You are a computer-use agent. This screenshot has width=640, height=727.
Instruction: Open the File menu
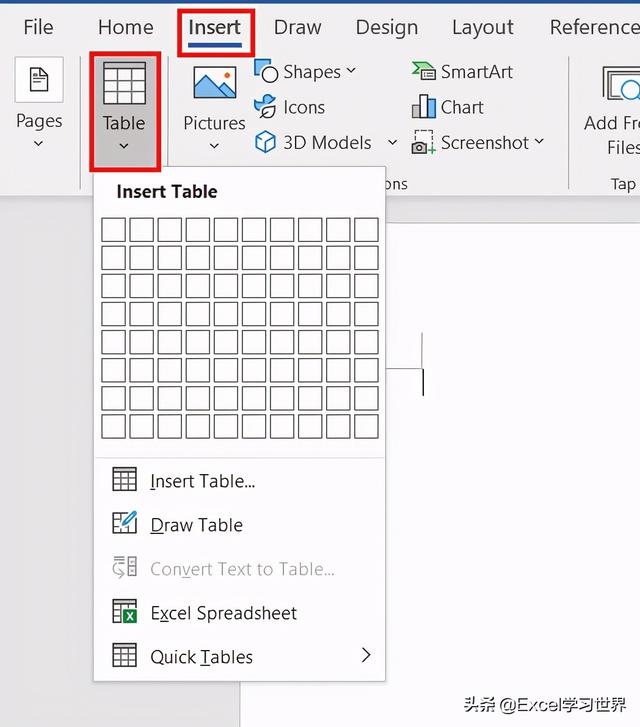[x=38, y=27]
